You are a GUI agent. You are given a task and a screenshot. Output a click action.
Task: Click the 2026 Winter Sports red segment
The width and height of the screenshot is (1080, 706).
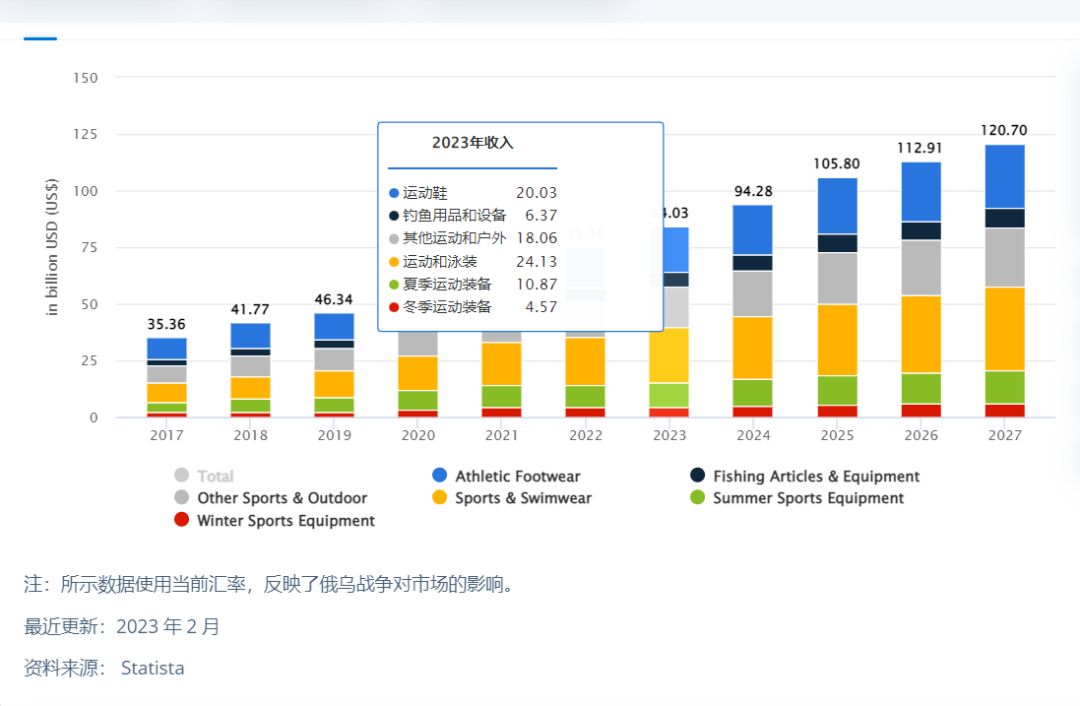click(921, 411)
